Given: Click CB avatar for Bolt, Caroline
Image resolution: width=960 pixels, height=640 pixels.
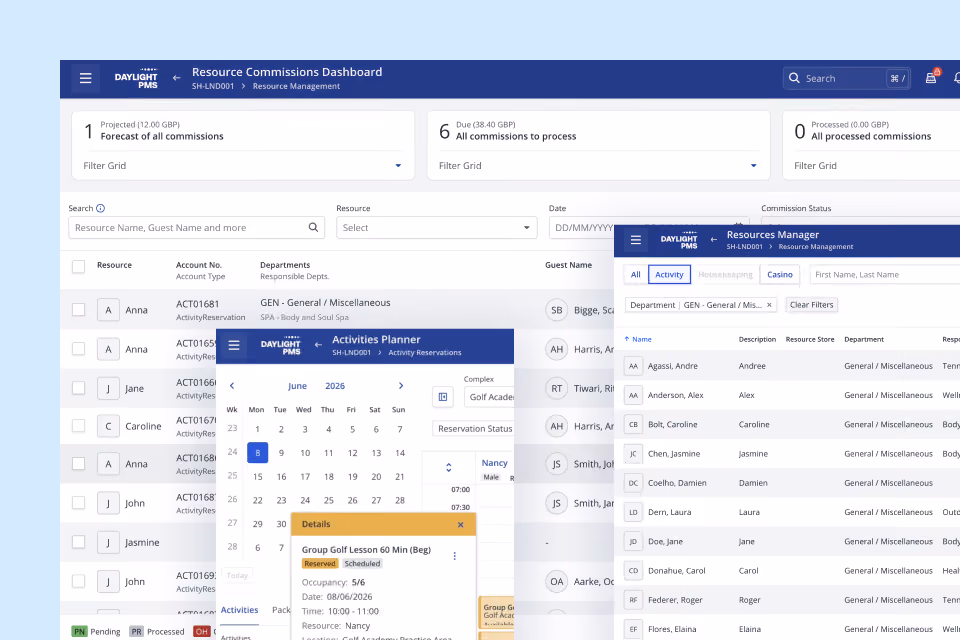Looking at the screenshot, I should 633,424.
